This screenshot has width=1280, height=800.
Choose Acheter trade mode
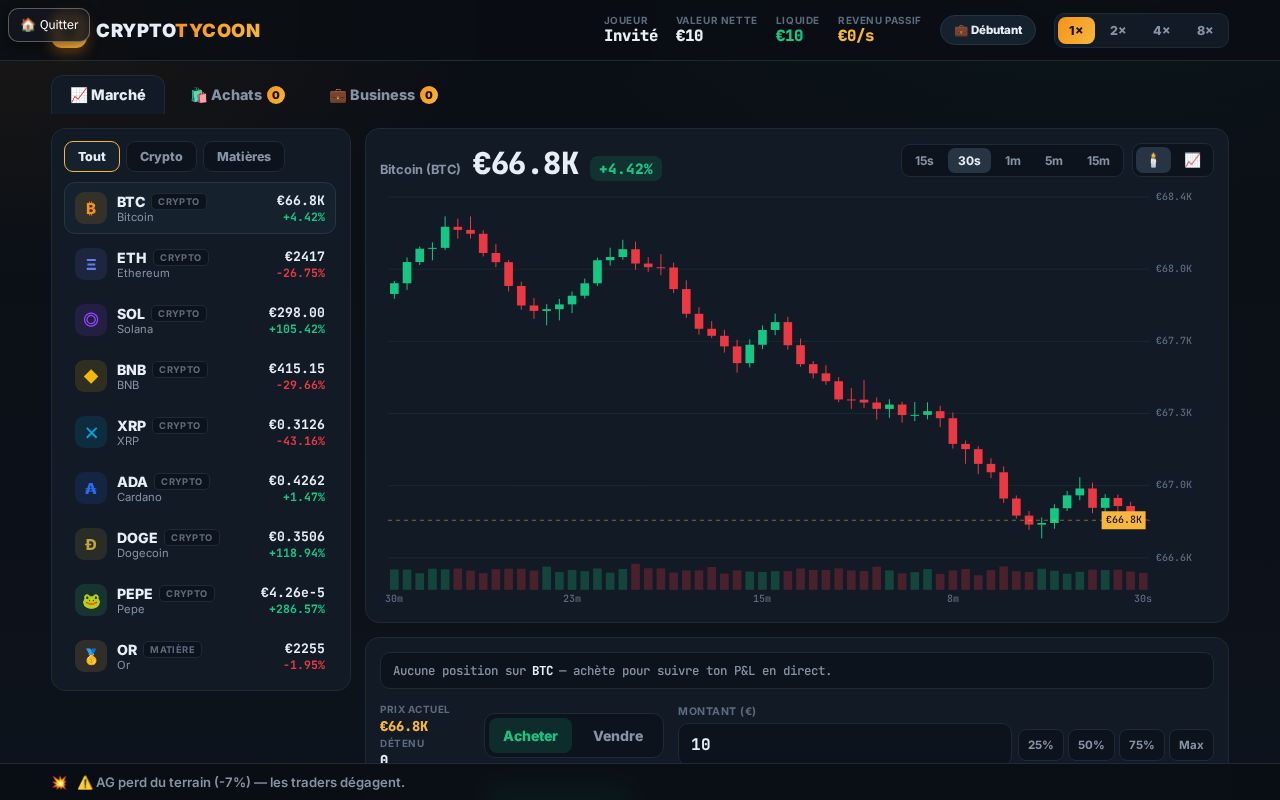pyautogui.click(x=530, y=736)
